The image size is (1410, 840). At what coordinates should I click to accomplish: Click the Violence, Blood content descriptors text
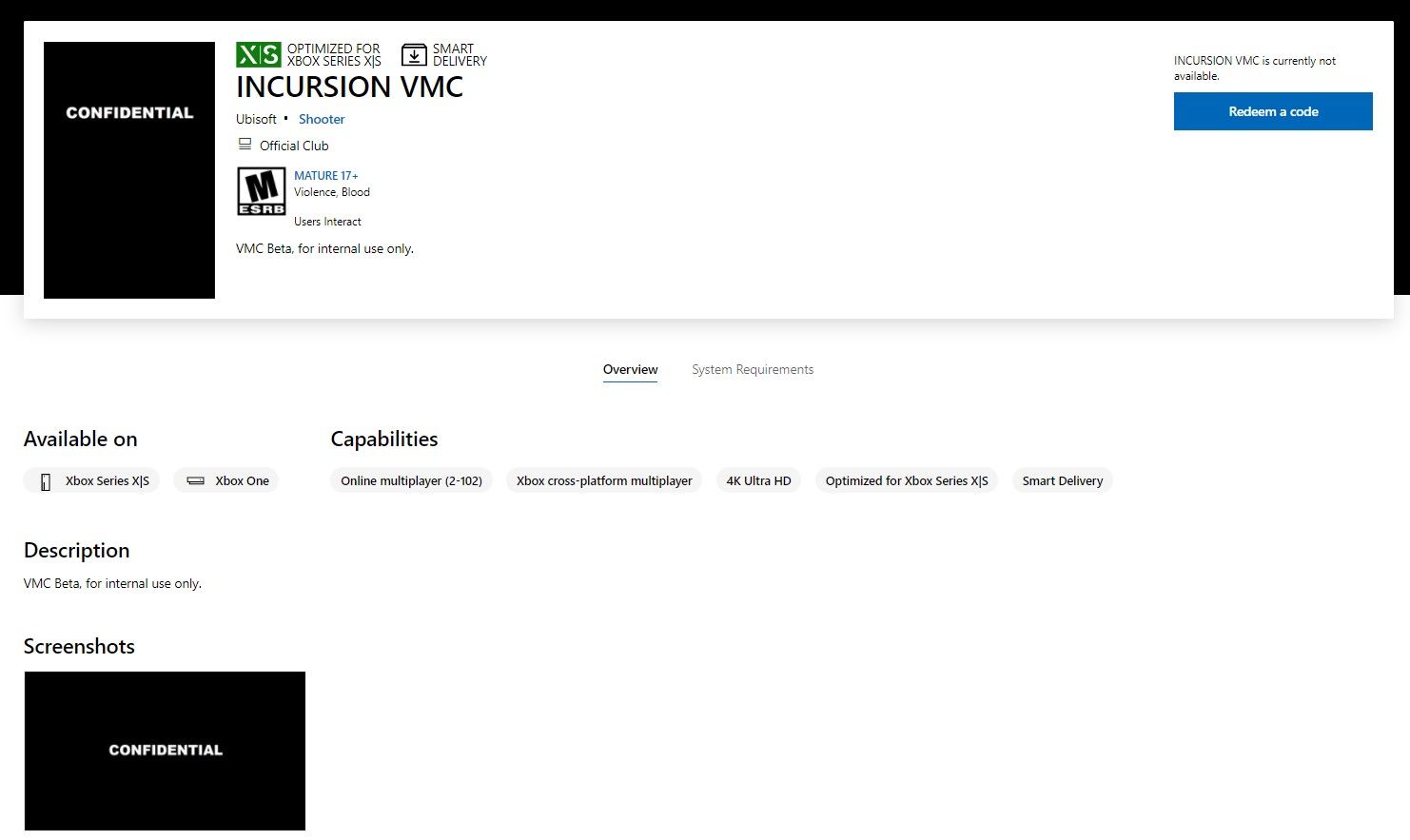tap(332, 192)
